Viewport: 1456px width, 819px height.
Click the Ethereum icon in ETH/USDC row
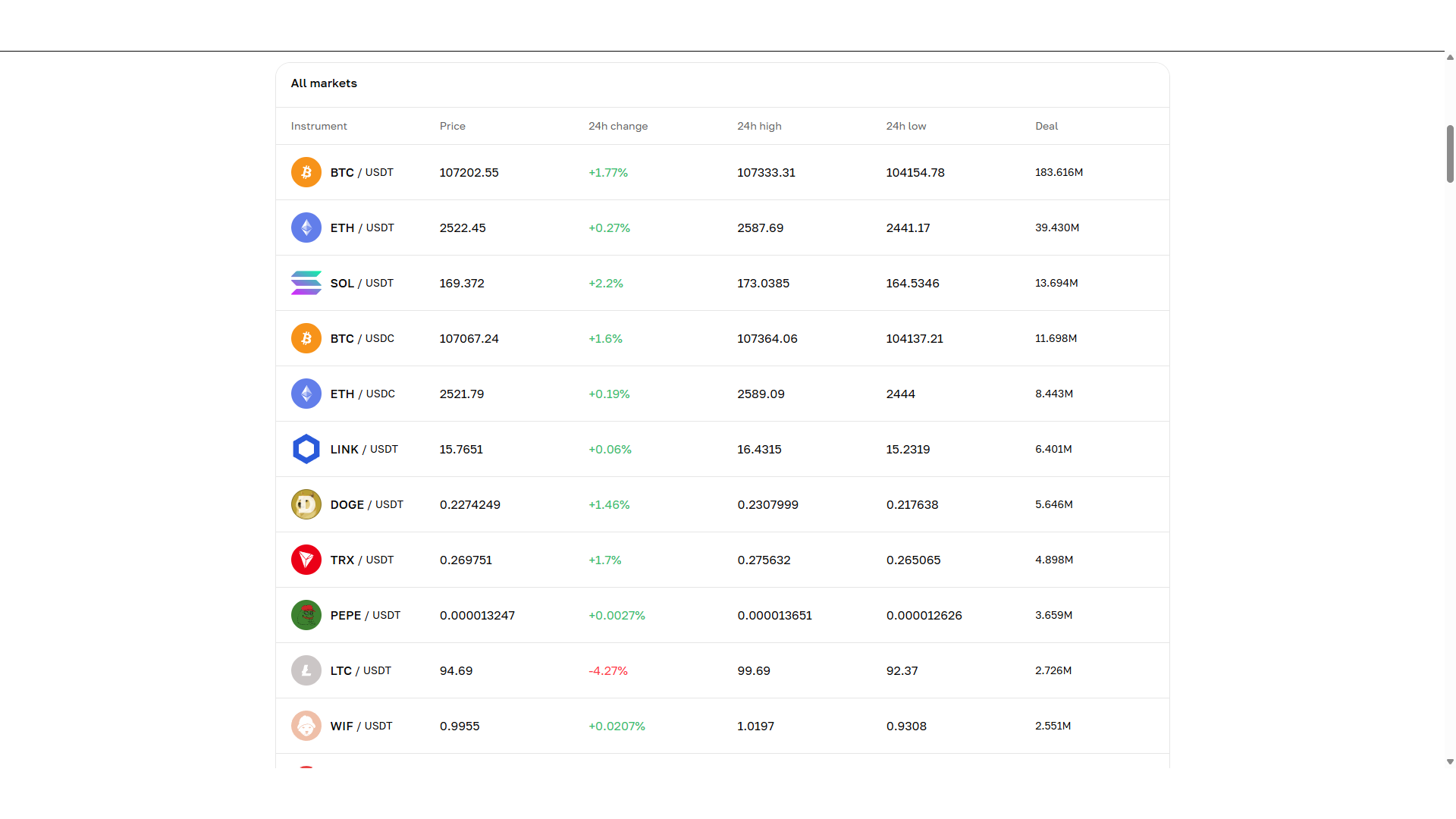click(x=306, y=394)
